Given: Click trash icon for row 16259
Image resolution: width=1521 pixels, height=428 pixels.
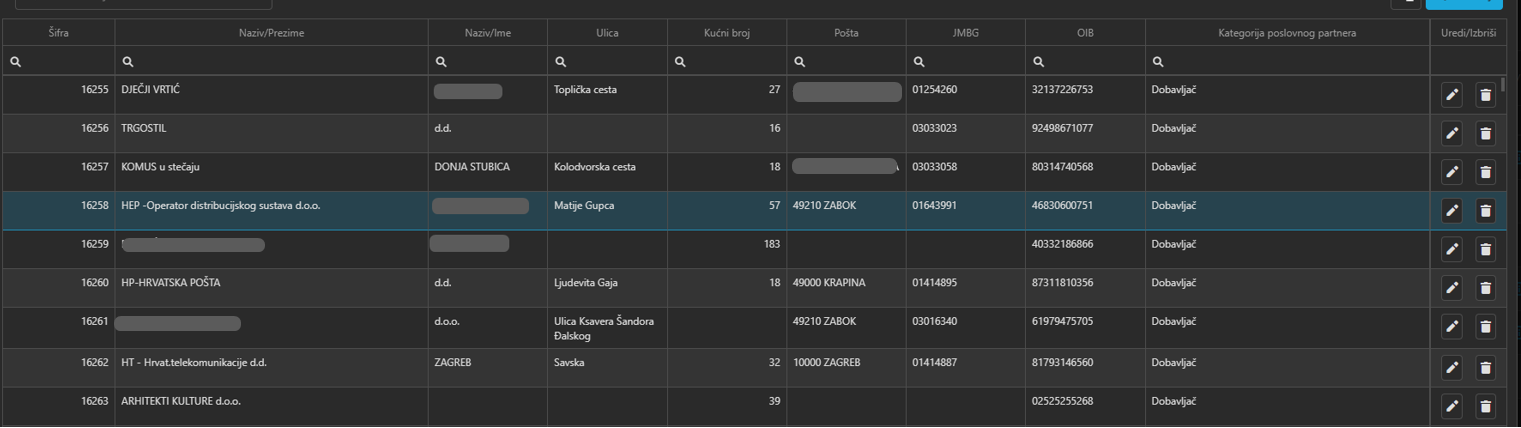Looking at the screenshot, I should 1485,249.
